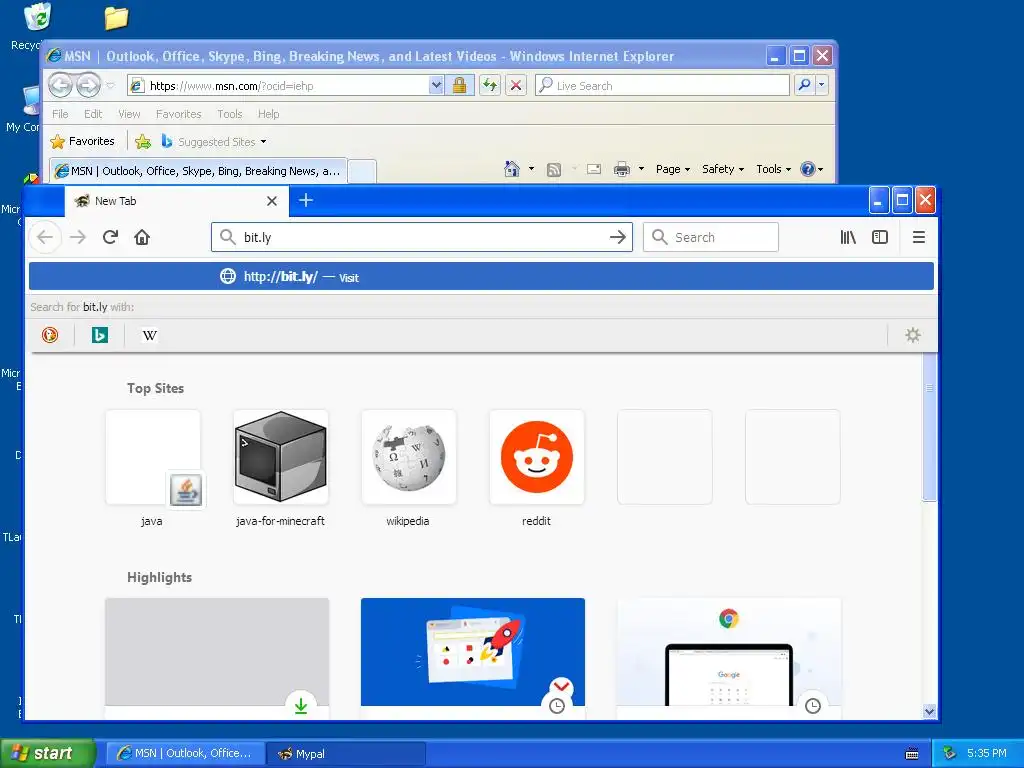Open the IE Edit menu
This screenshot has width=1024, height=768.
coord(93,114)
